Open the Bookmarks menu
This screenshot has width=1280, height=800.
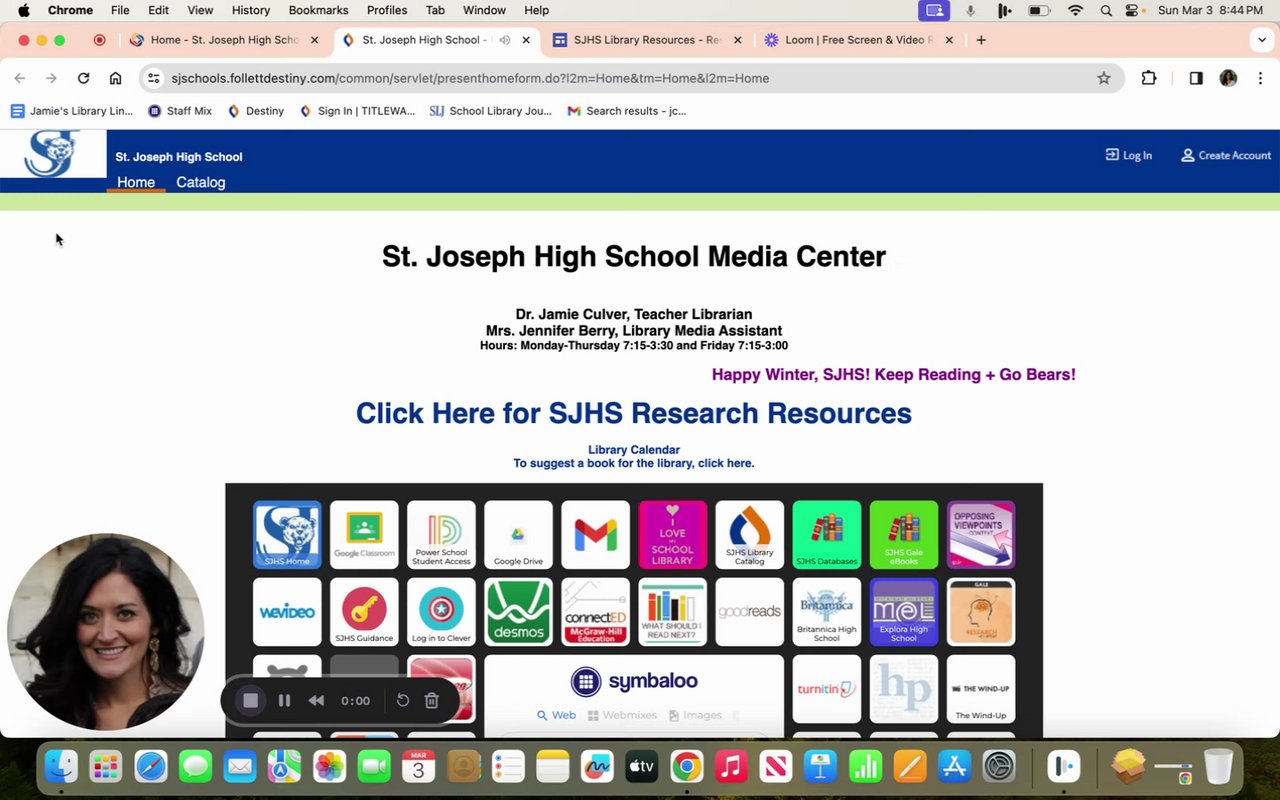(318, 10)
